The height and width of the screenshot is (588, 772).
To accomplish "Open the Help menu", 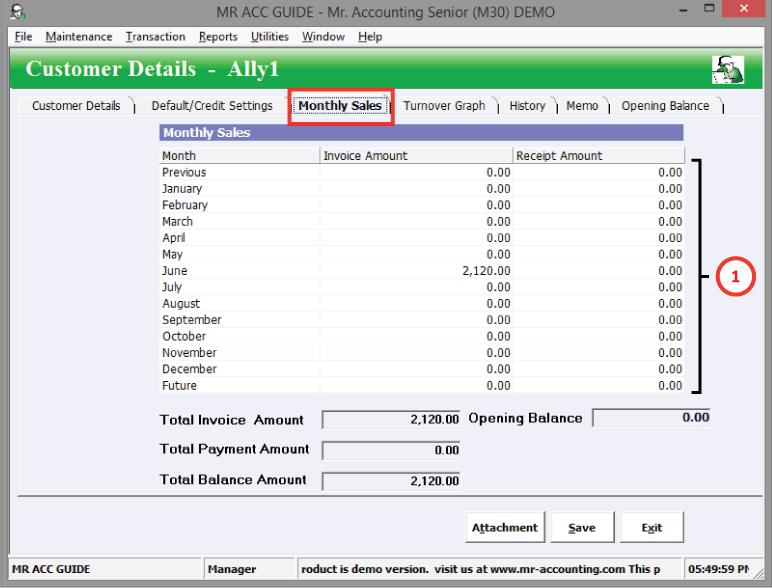I will (x=370, y=37).
